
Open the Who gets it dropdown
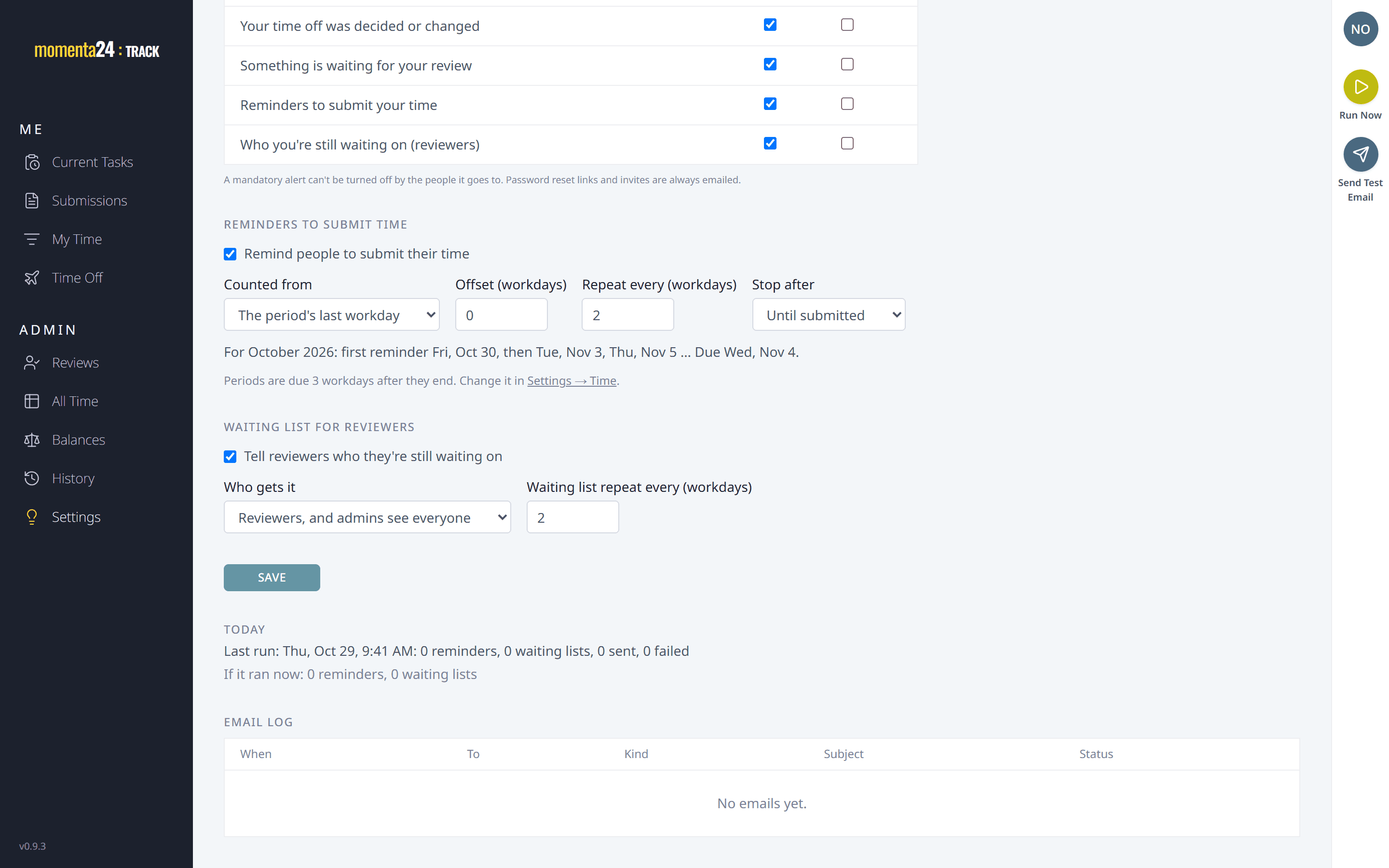(367, 517)
